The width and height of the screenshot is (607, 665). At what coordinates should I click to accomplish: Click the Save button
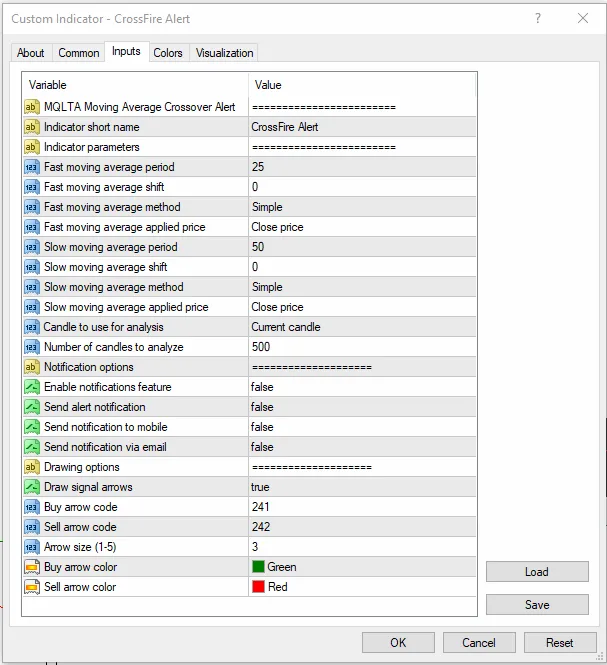[x=537, y=604]
